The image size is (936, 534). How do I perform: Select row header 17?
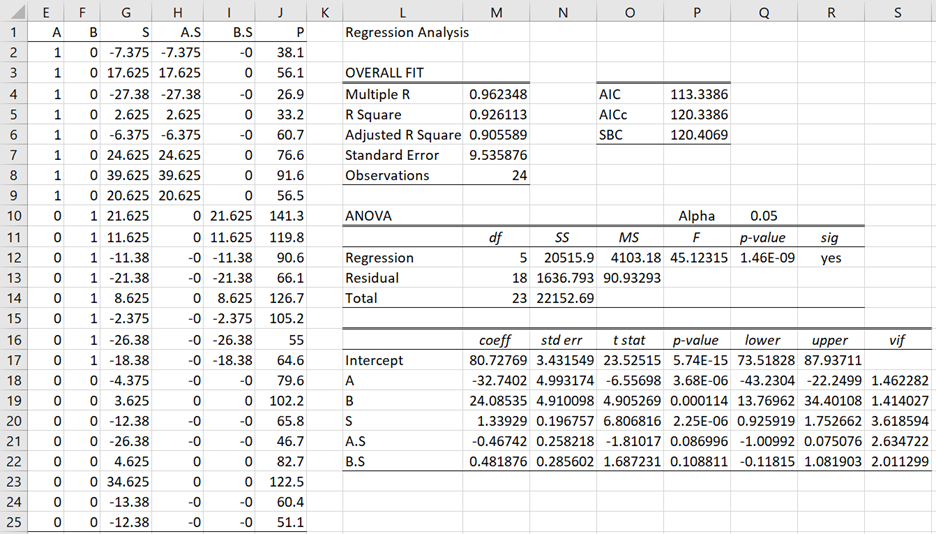click(13, 360)
